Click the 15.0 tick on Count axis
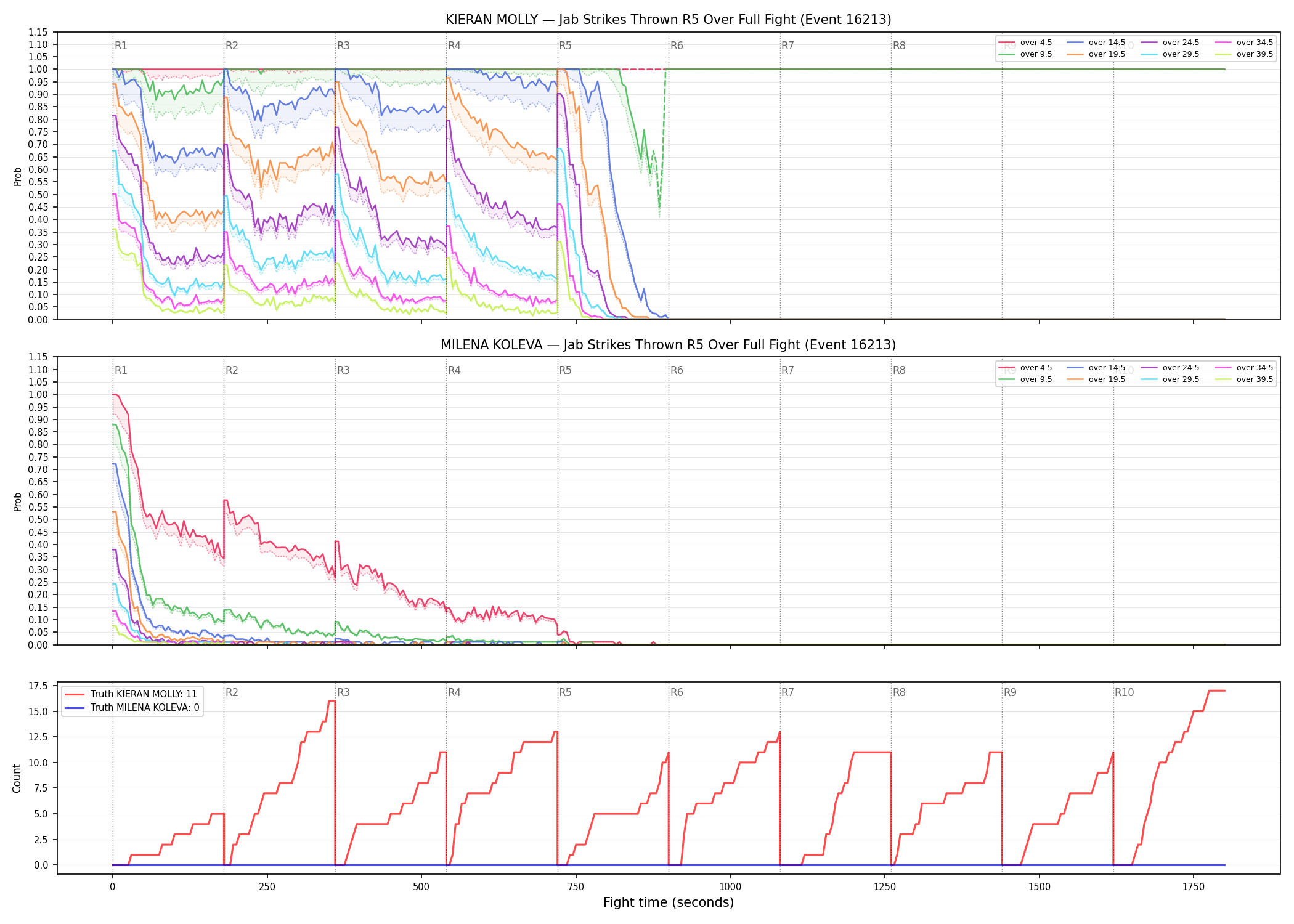The image size is (1294, 924). click(38, 711)
